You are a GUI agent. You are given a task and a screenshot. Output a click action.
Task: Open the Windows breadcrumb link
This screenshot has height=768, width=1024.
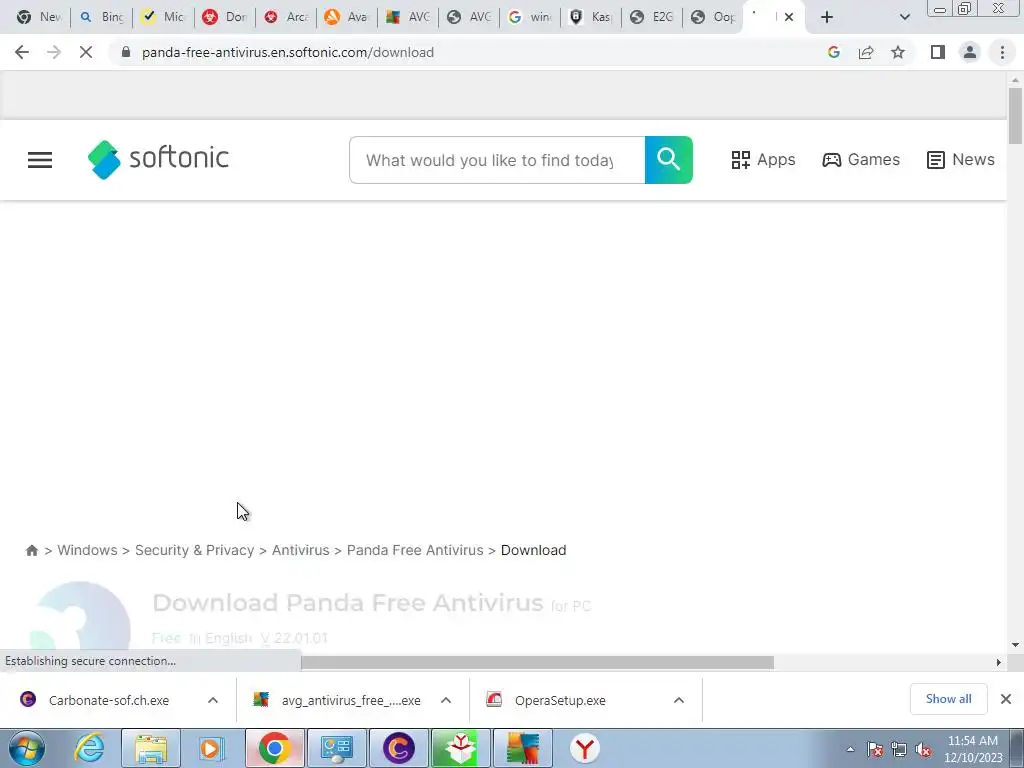tap(88, 551)
